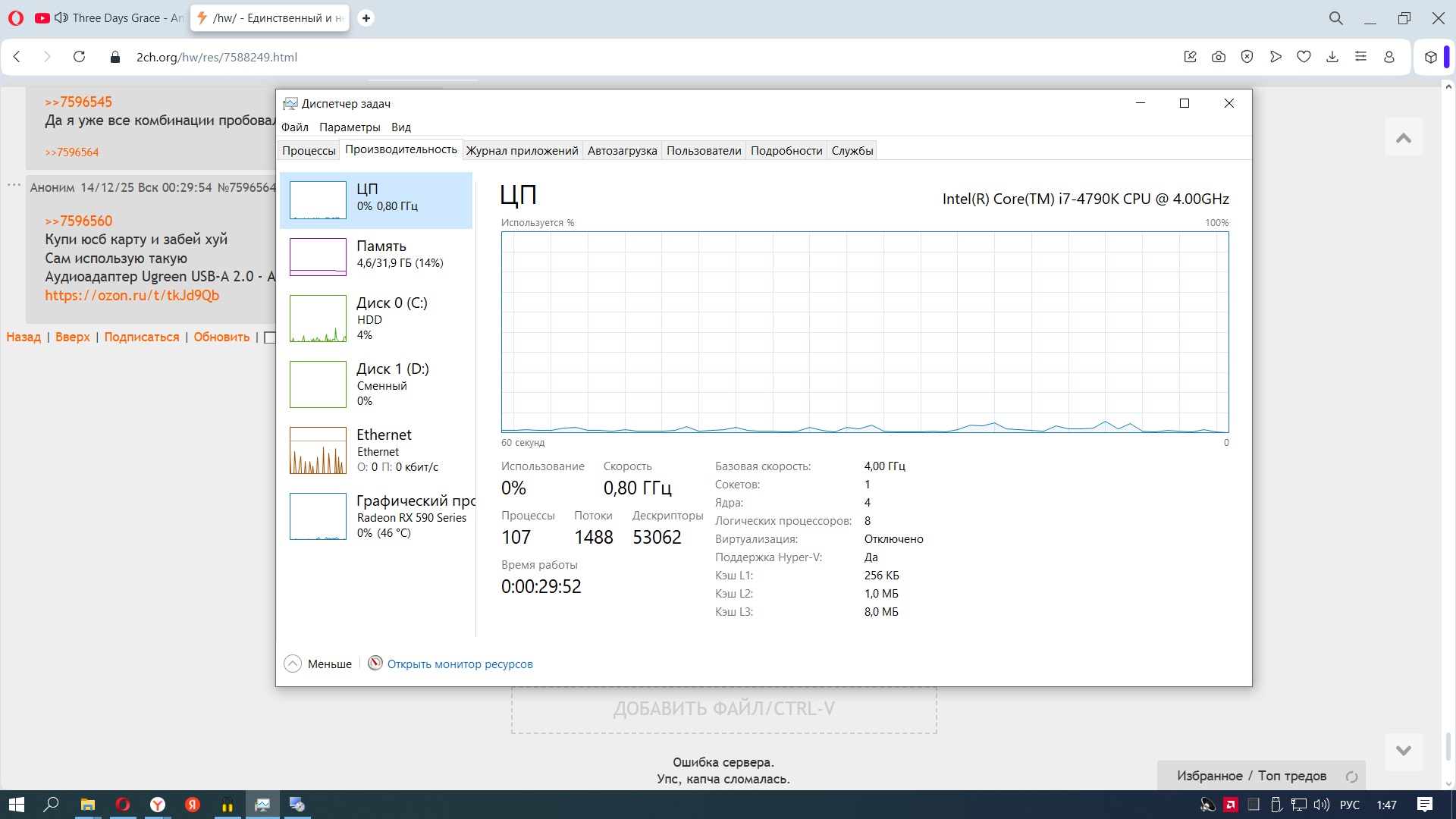
Task: Toggle the auto-update checkbox near Обновить
Action: coord(269,337)
